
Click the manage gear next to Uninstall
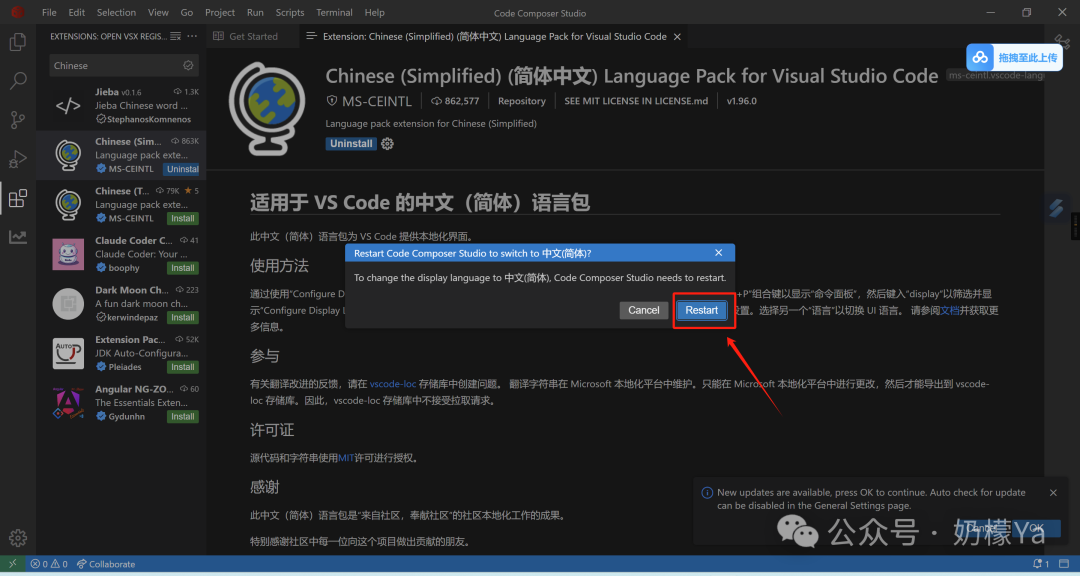coord(388,143)
